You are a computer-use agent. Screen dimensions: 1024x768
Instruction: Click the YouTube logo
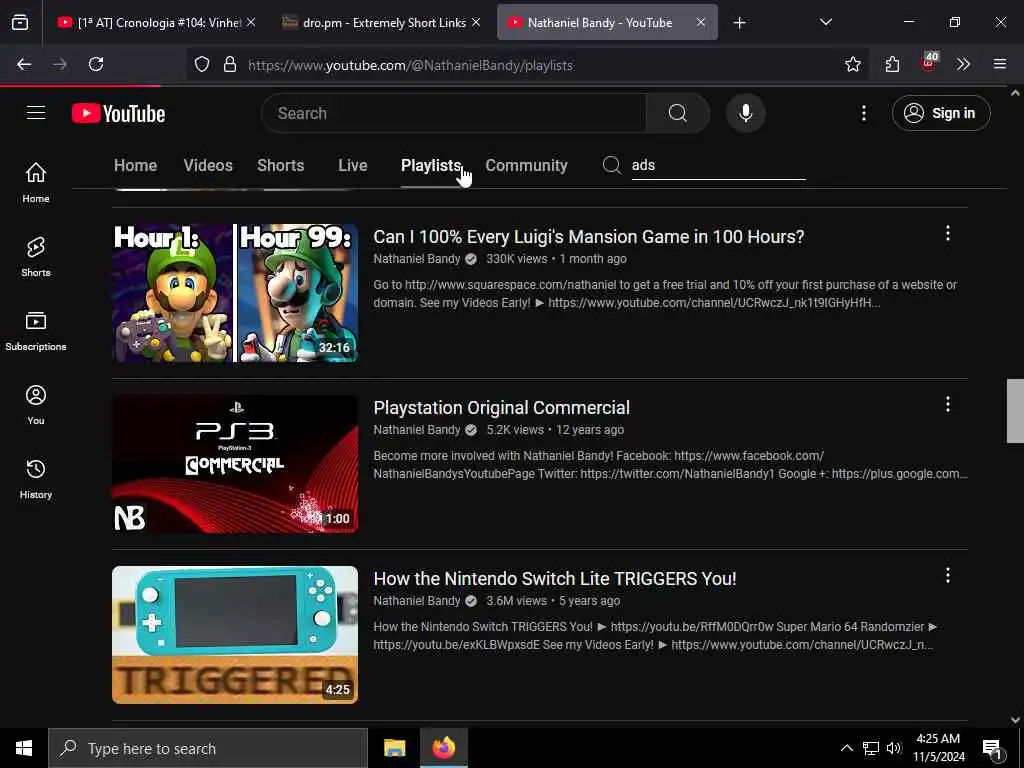point(118,113)
